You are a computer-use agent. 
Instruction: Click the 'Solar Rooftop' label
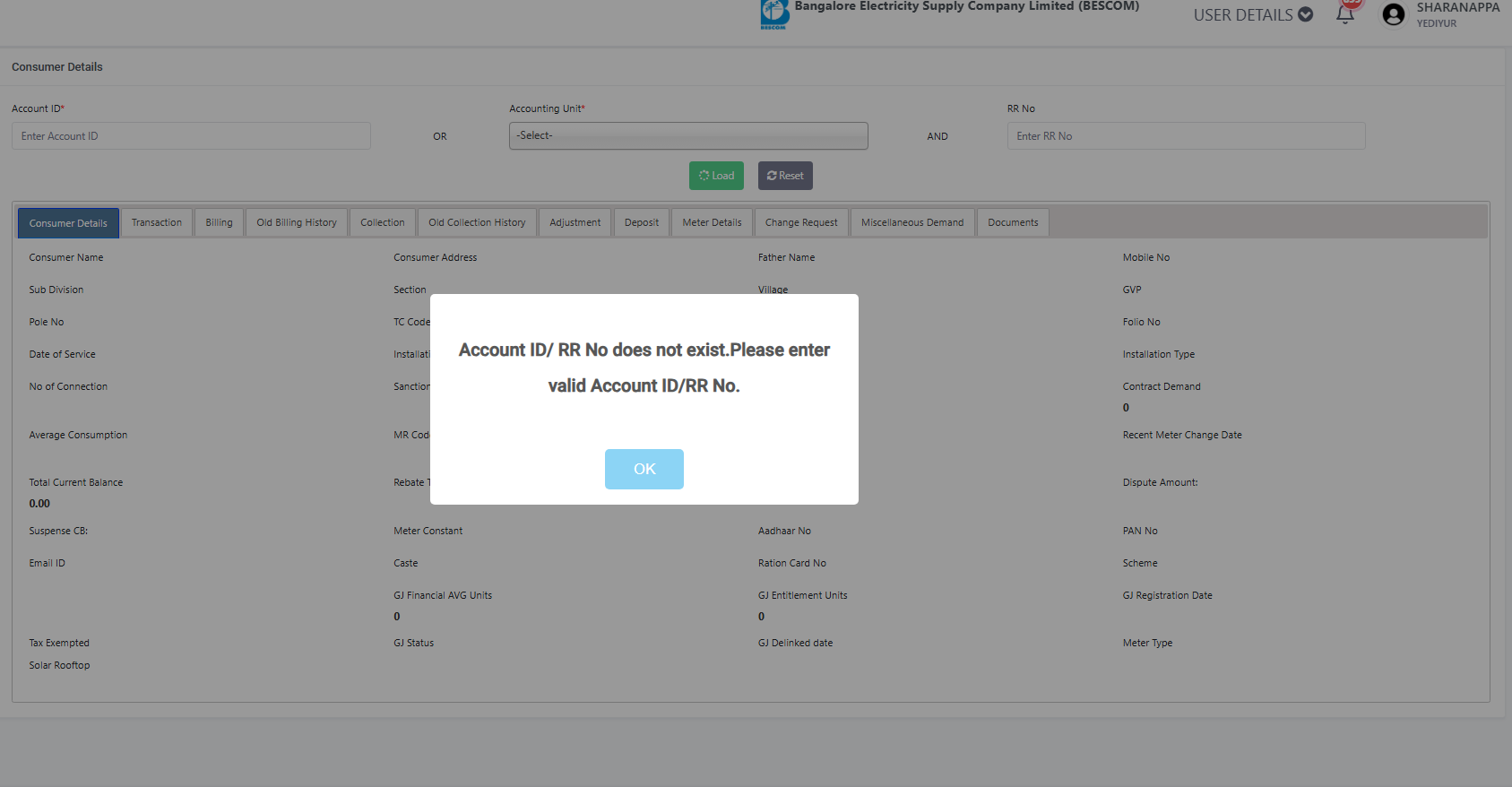[59, 665]
